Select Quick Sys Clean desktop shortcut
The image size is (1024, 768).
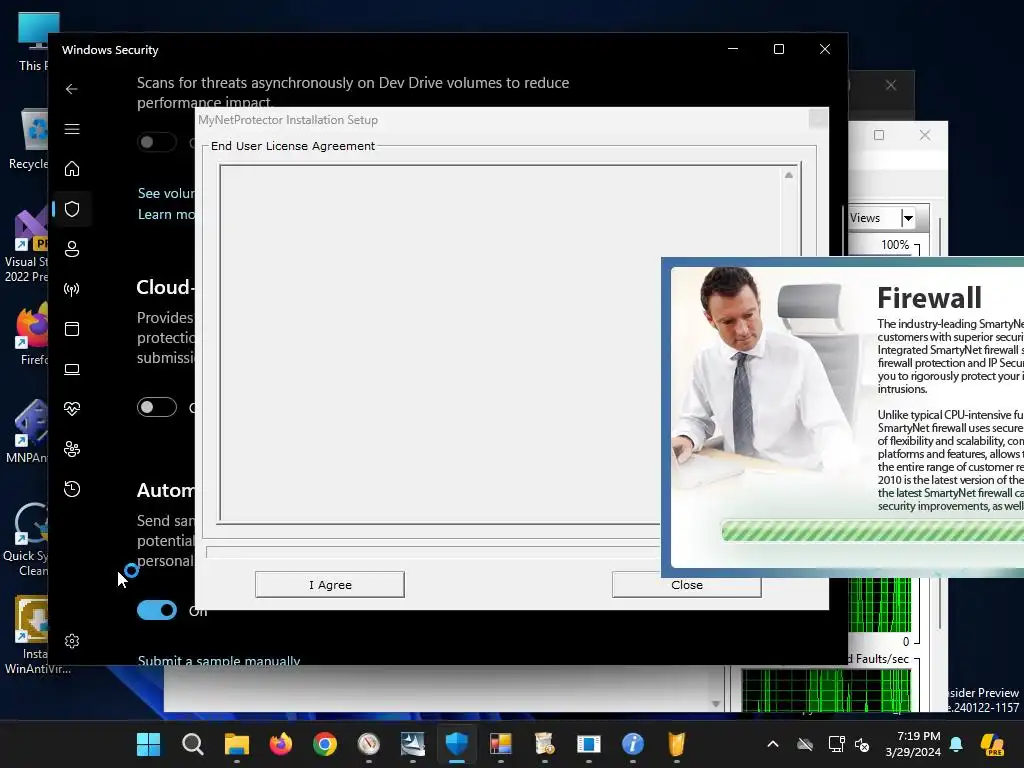(x=26, y=540)
